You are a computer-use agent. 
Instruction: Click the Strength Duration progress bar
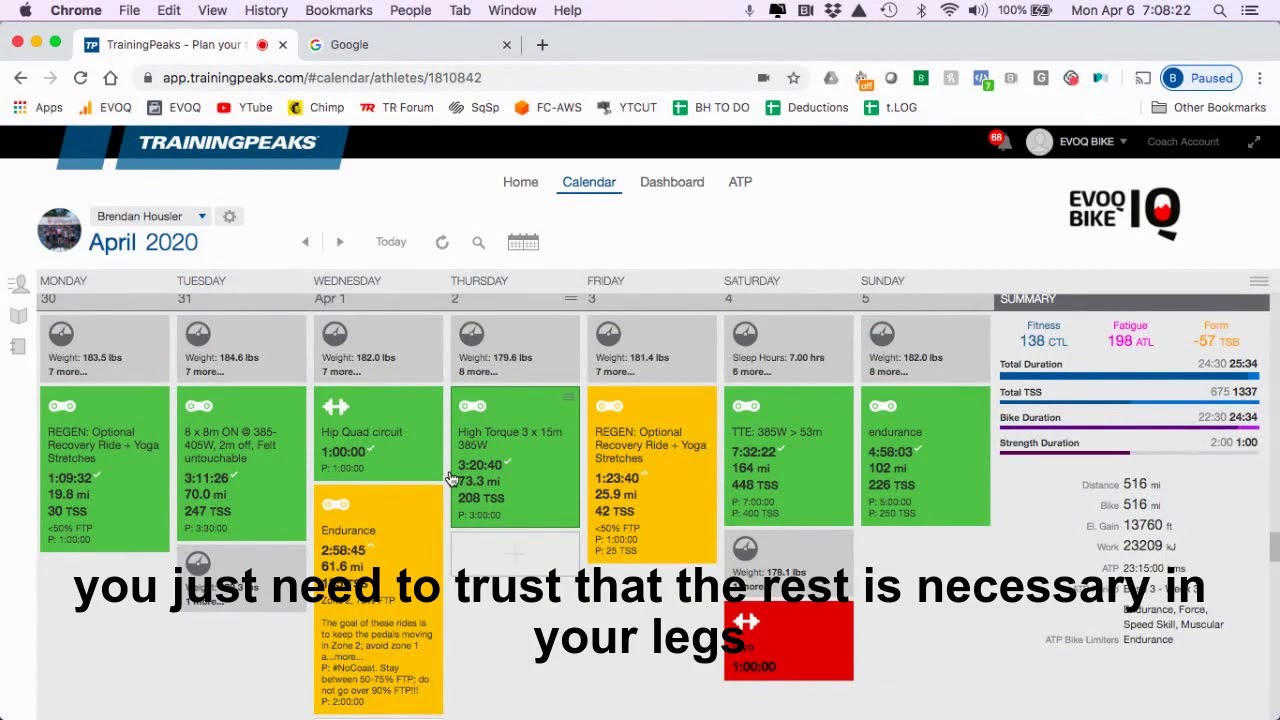coord(1129,453)
